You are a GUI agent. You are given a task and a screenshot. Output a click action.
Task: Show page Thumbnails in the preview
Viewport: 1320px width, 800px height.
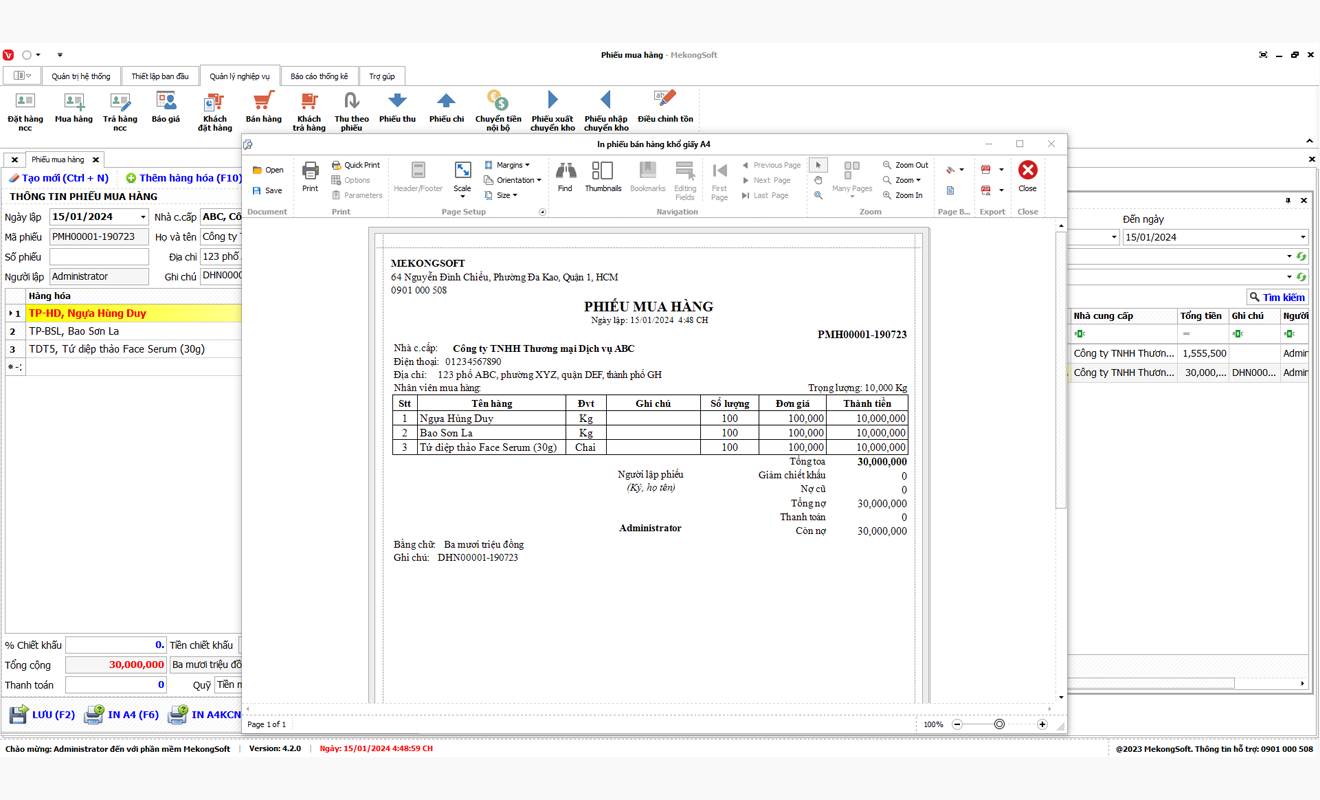(603, 176)
